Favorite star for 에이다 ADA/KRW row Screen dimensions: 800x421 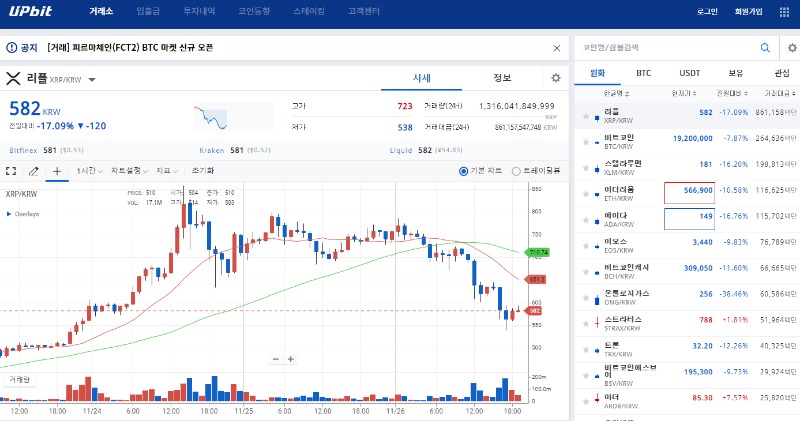586,220
